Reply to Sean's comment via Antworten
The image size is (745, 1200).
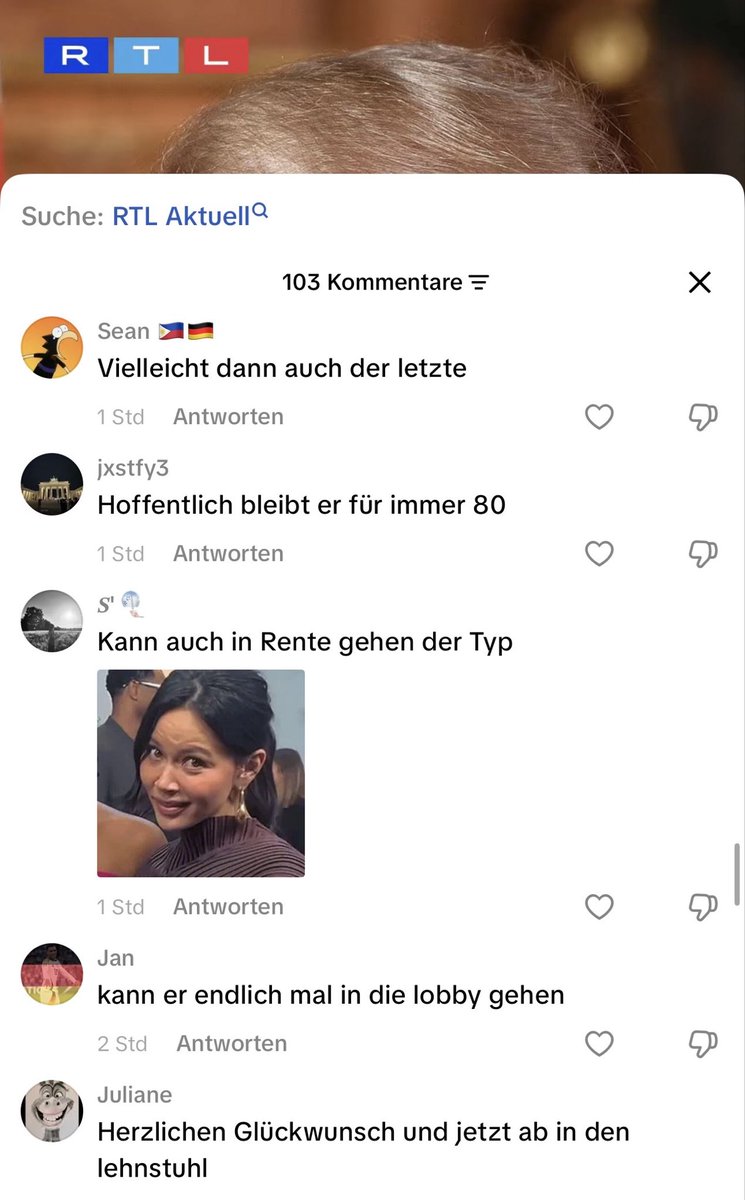pyautogui.click(x=228, y=417)
